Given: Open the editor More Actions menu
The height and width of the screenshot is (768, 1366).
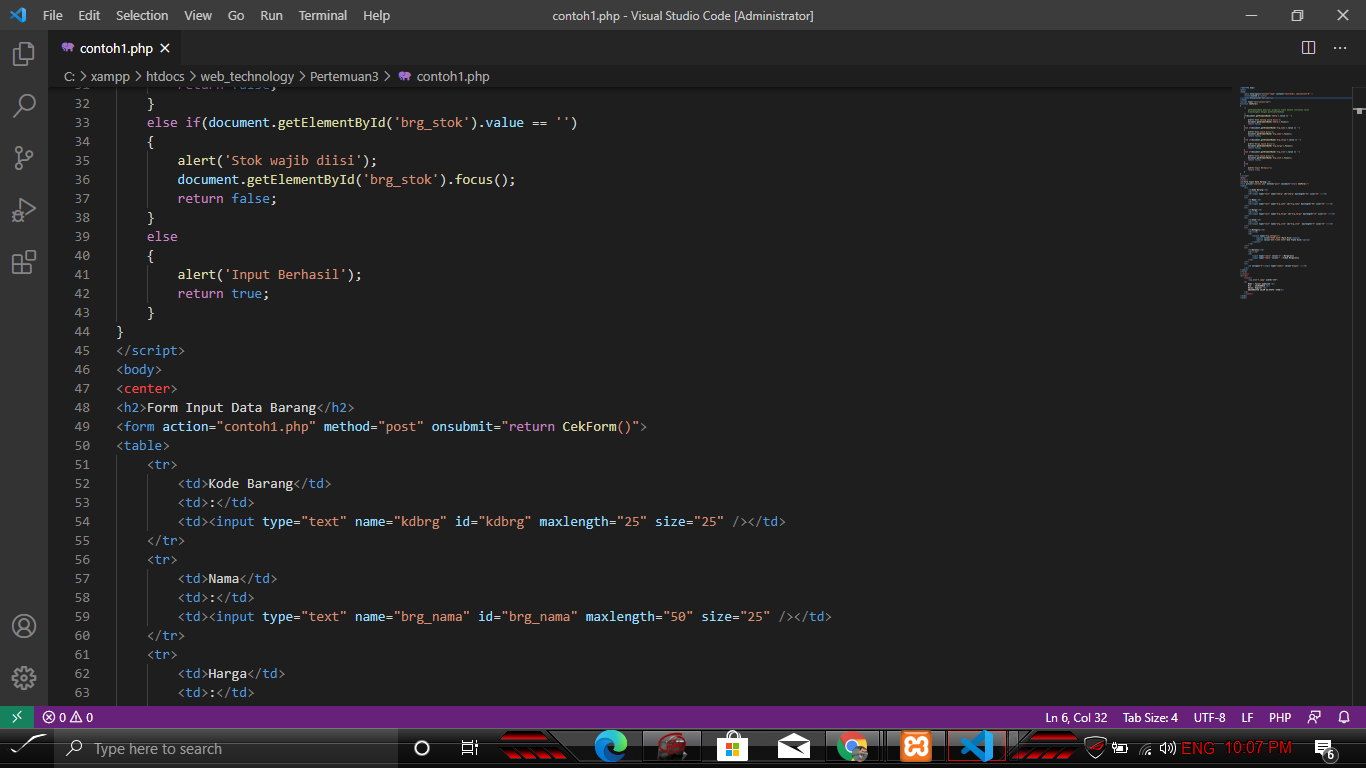Looking at the screenshot, I should (x=1339, y=48).
